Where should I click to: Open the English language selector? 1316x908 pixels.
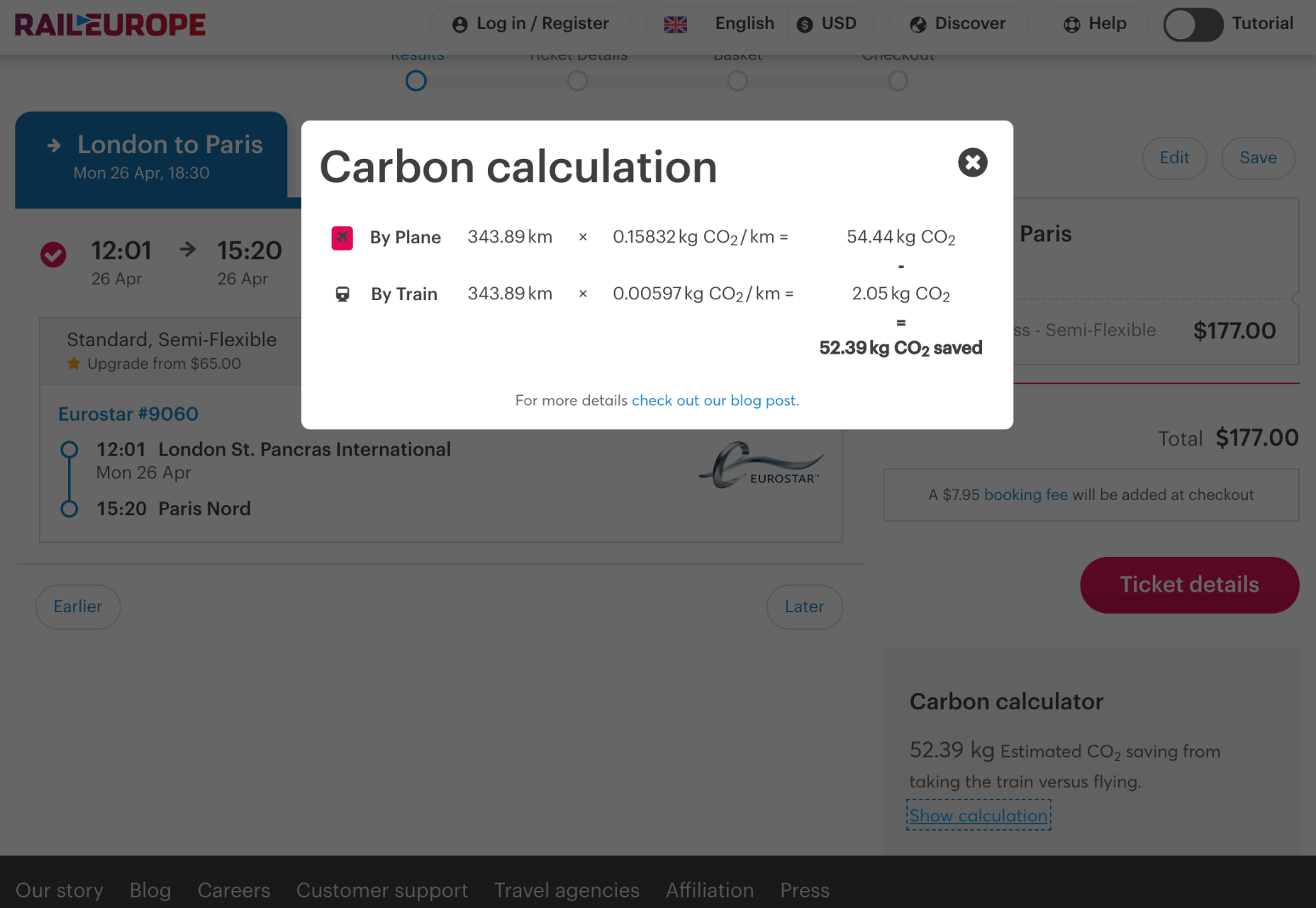pyautogui.click(x=744, y=23)
